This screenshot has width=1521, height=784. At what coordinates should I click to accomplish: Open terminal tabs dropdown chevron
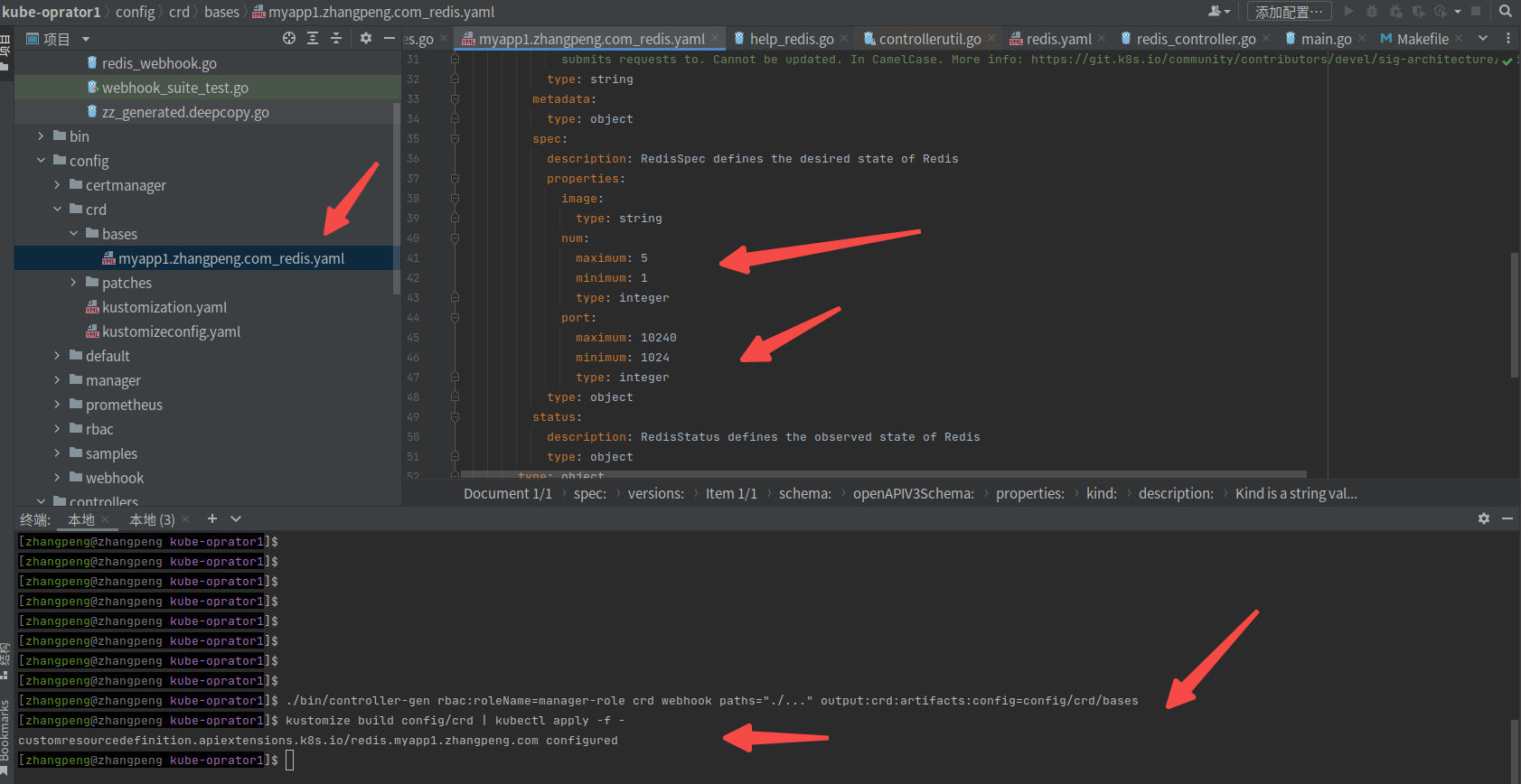click(x=236, y=518)
